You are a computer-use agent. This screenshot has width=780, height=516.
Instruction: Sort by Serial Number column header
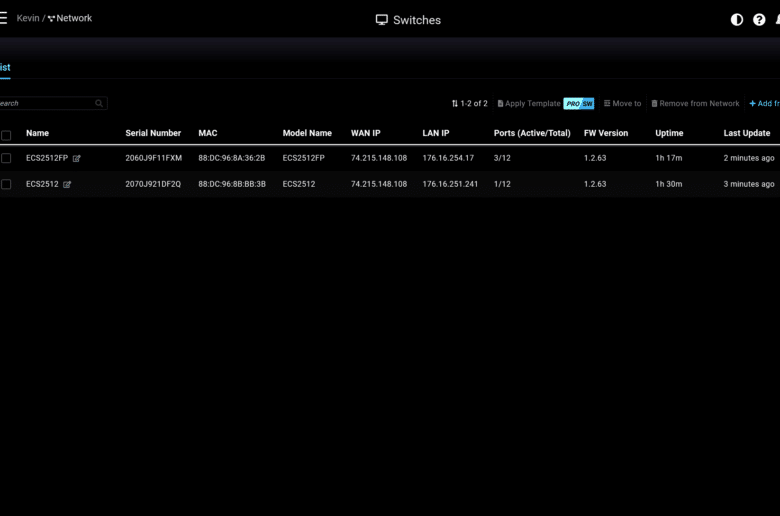(153, 133)
